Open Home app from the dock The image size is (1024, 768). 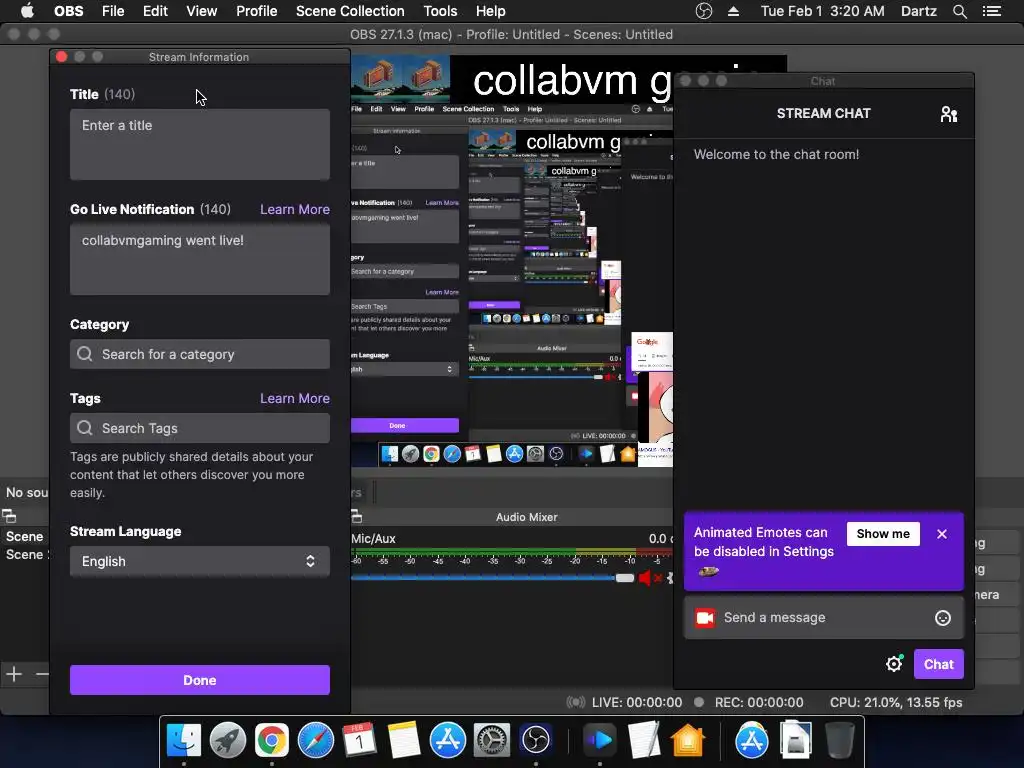pyautogui.click(x=688, y=740)
